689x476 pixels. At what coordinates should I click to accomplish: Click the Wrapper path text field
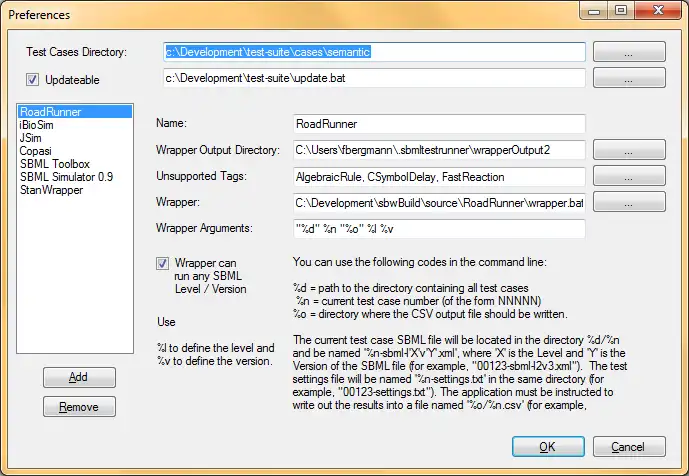(x=439, y=203)
